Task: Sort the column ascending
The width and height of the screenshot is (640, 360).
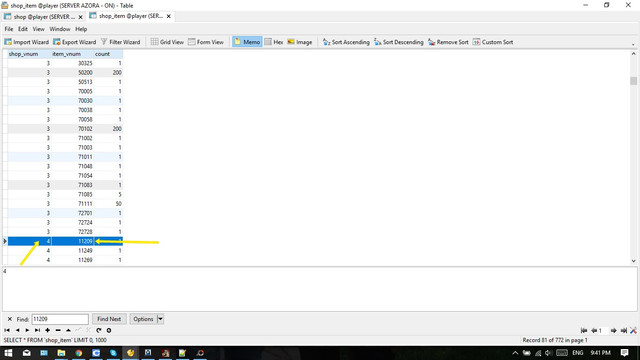Action: point(346,42)
